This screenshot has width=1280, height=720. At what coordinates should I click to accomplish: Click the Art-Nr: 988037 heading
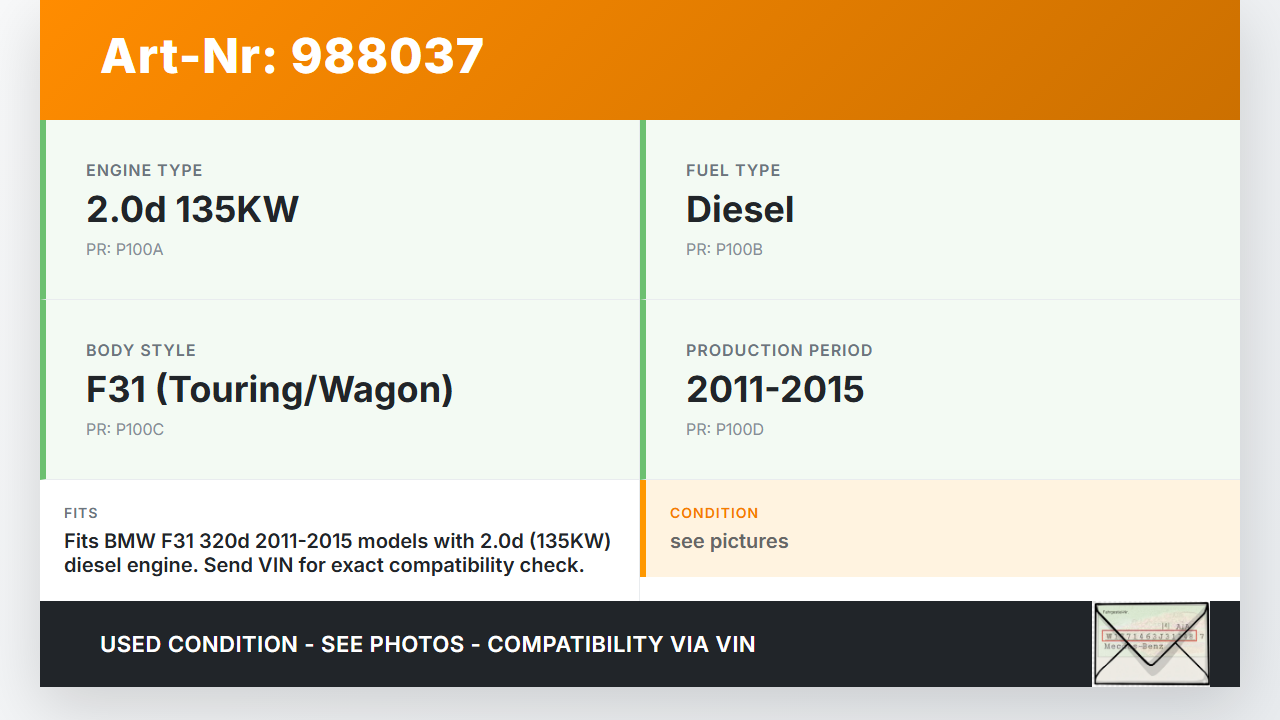pyautogui.click(x=292, y=56)
